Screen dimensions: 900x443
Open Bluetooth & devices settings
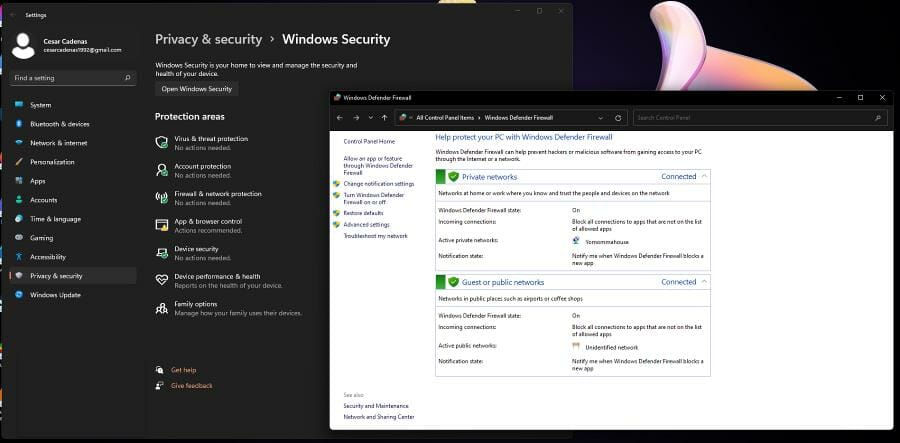(x=73, y=124)
